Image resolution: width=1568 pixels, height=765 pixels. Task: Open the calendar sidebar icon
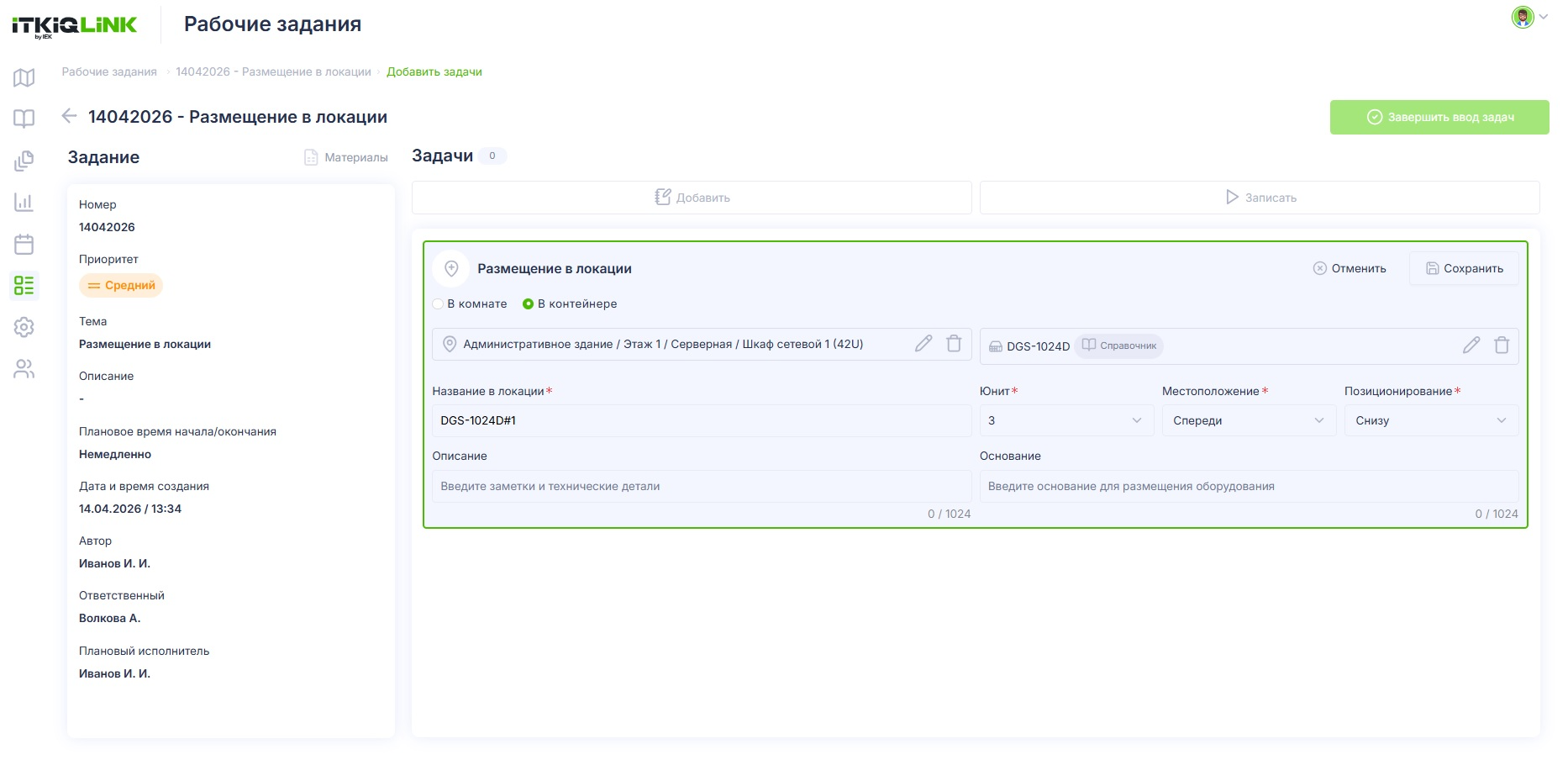[x=24, y=244]
